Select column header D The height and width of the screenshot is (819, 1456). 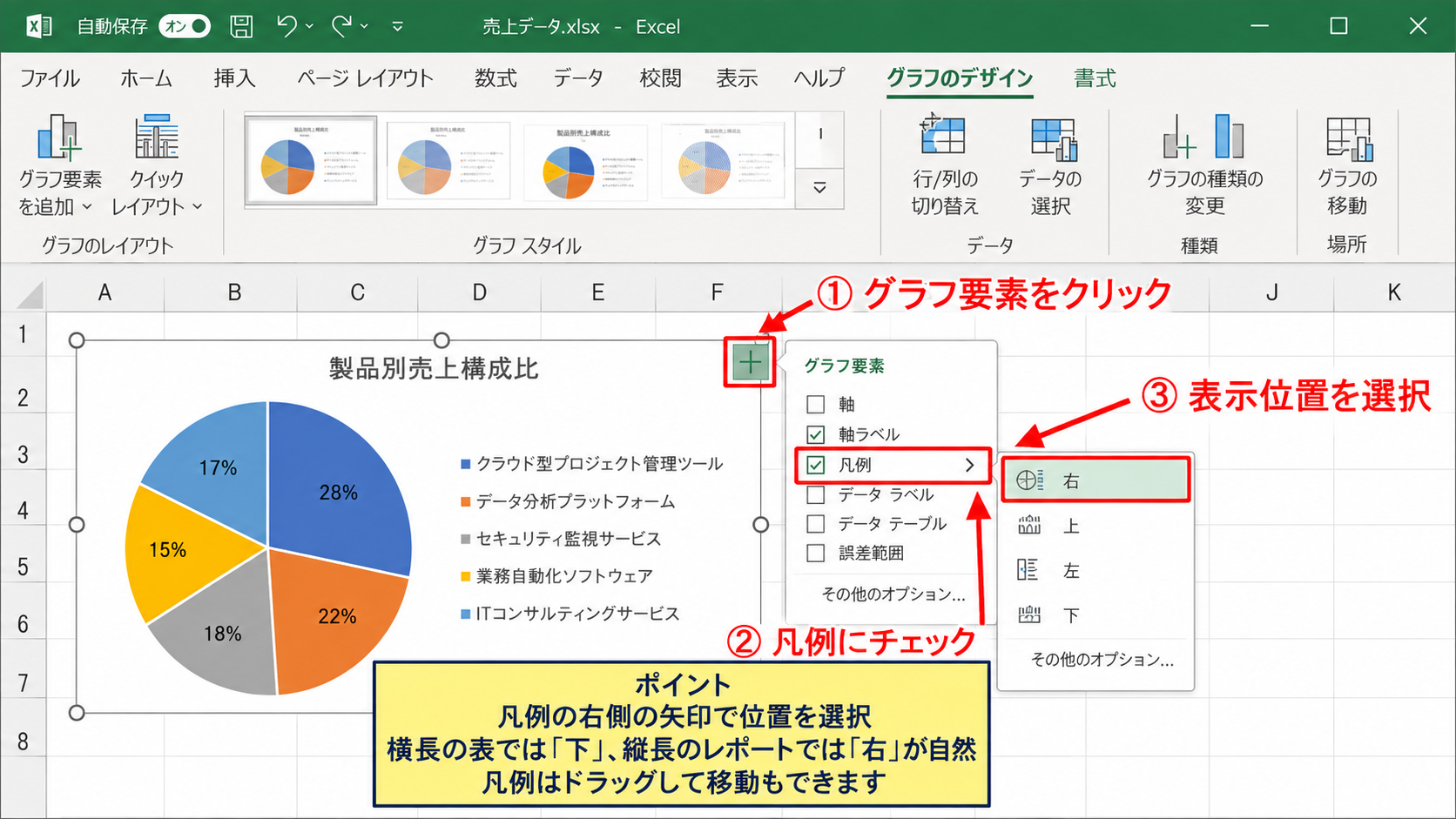point(479,292)
